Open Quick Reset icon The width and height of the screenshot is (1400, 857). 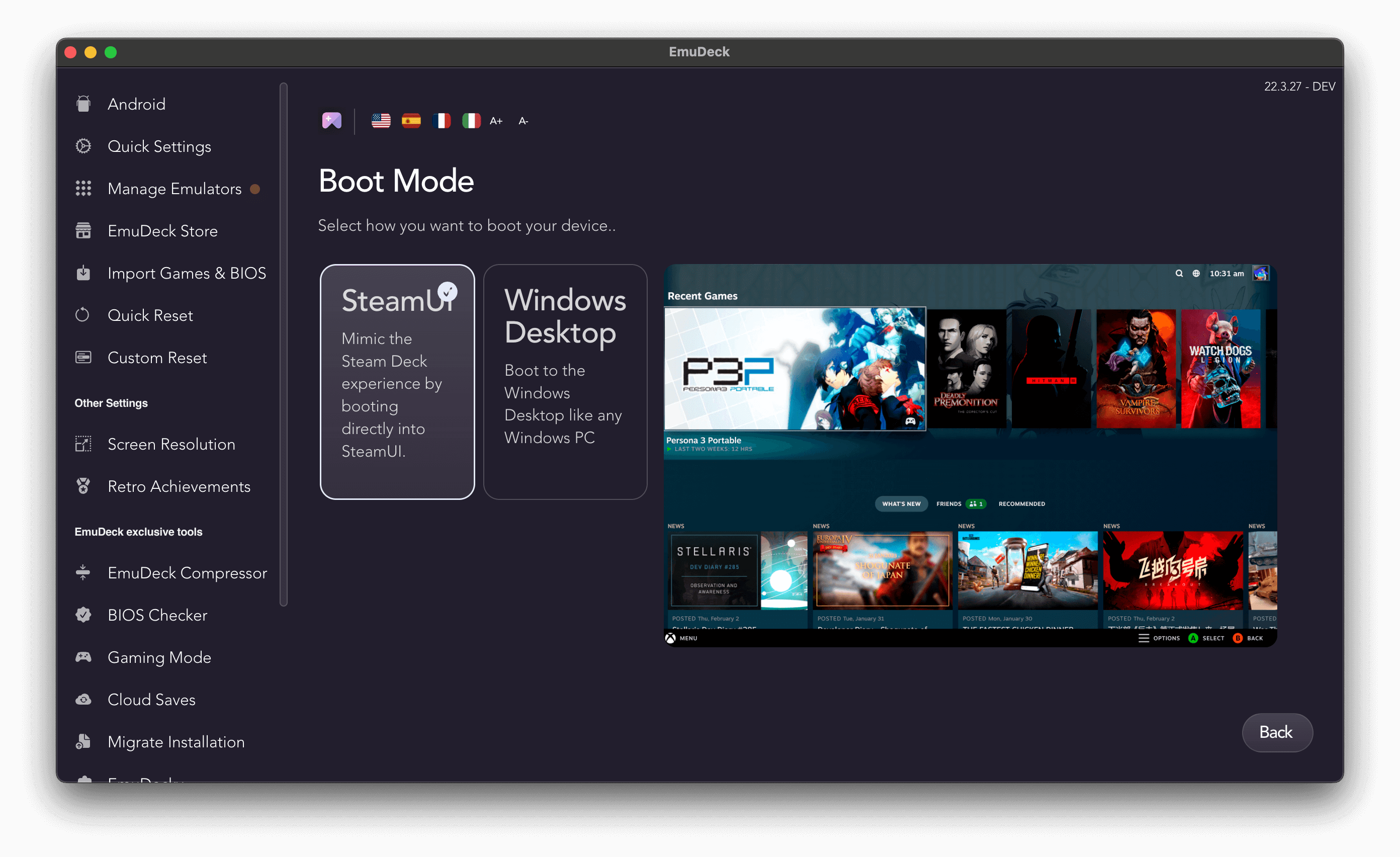click(83, 315)
